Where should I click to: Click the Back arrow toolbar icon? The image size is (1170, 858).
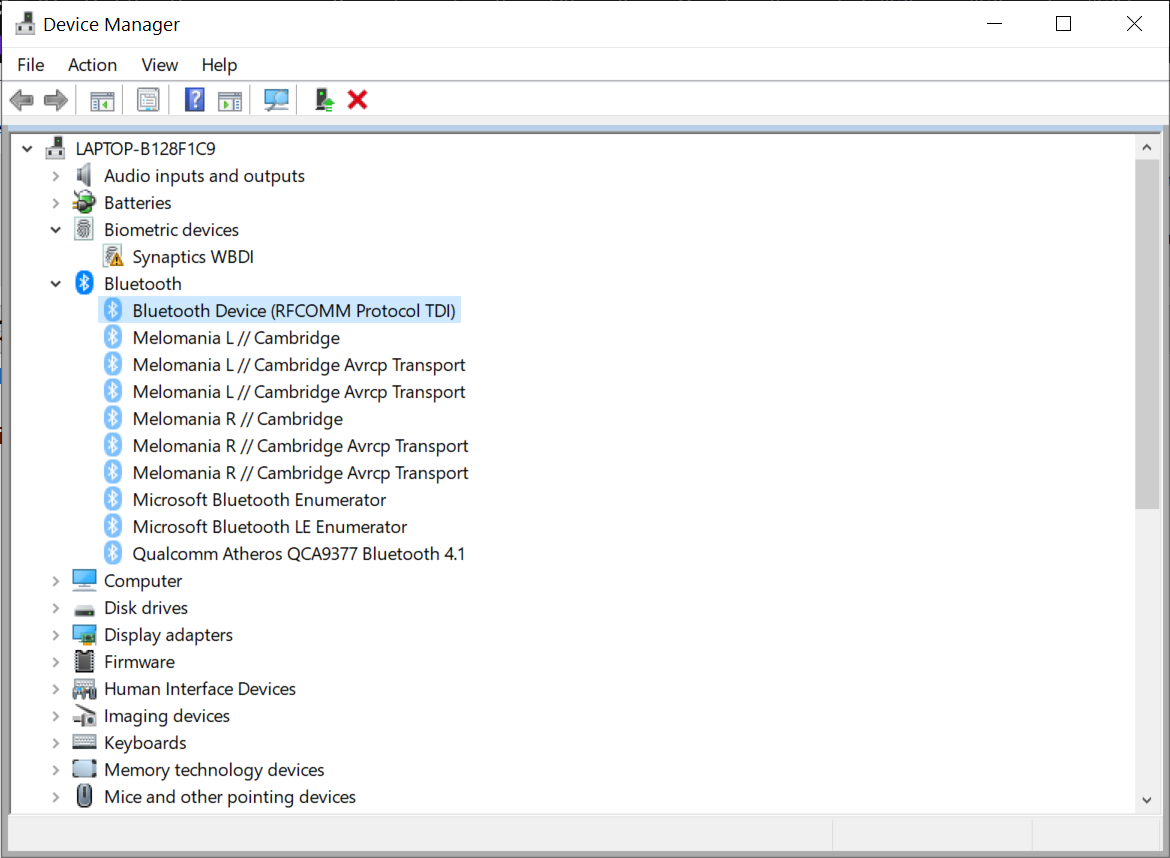[22, 100]
